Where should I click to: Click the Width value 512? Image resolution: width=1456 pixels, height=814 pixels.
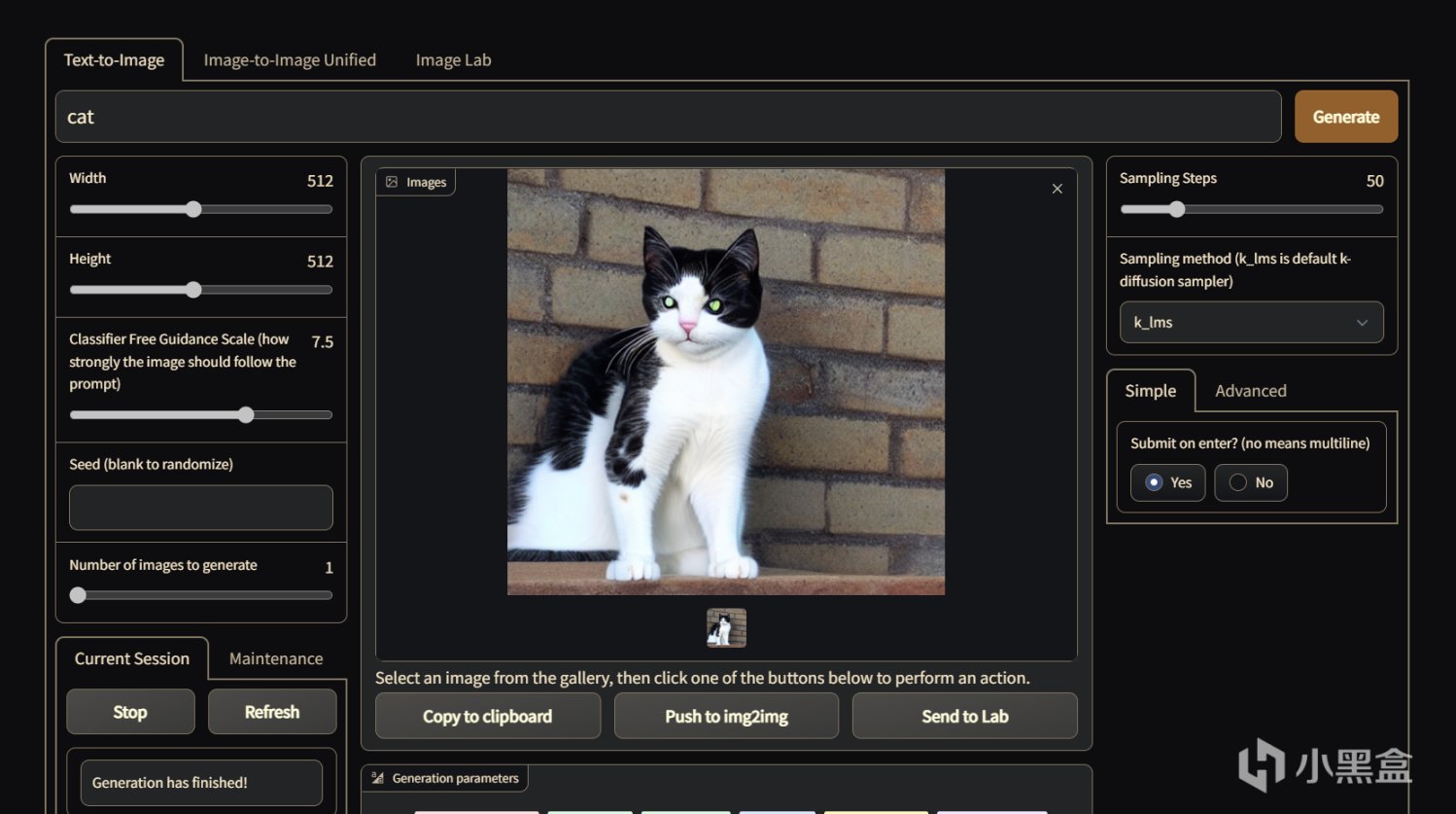[320, 181]
